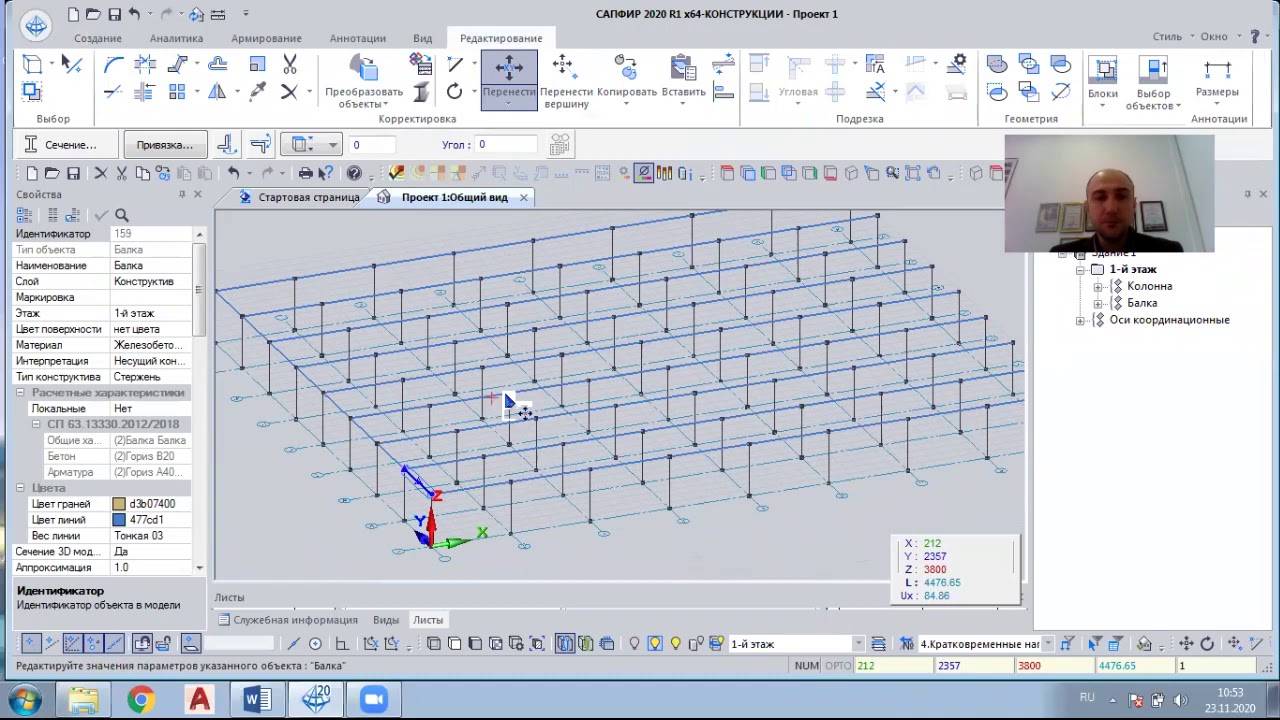This screenshot has width=1280, height=720.
Task: Click the search magnifier in Свойства panel
Action: [x=122, y=215]
